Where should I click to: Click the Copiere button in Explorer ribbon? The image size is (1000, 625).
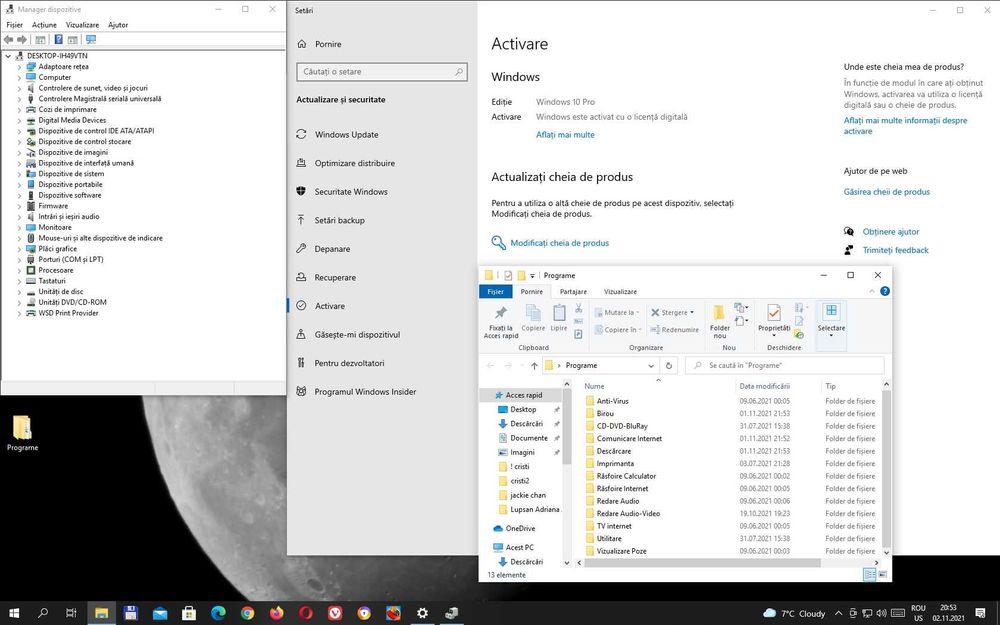click(x=533, y=318)
